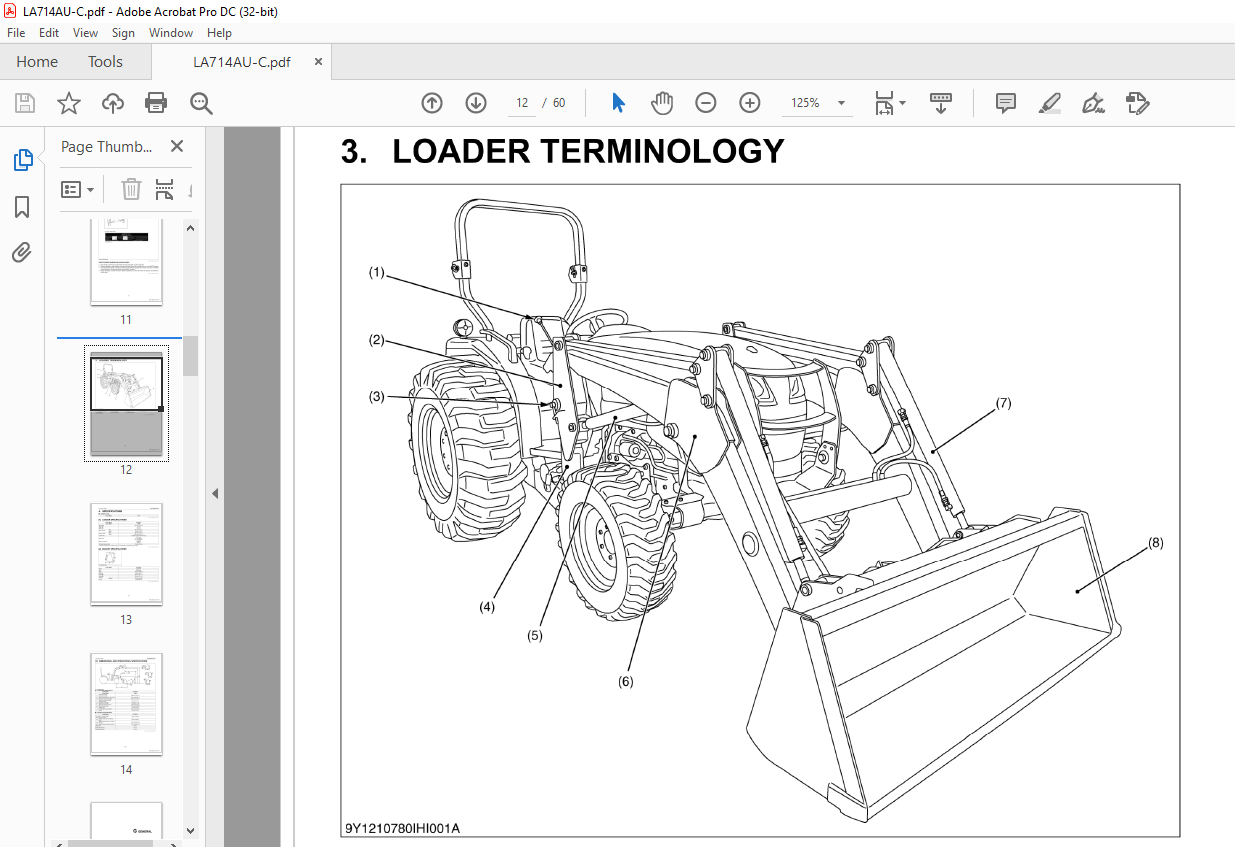Close the LA714AU-C.pdf tab

(x=318, y=62)
